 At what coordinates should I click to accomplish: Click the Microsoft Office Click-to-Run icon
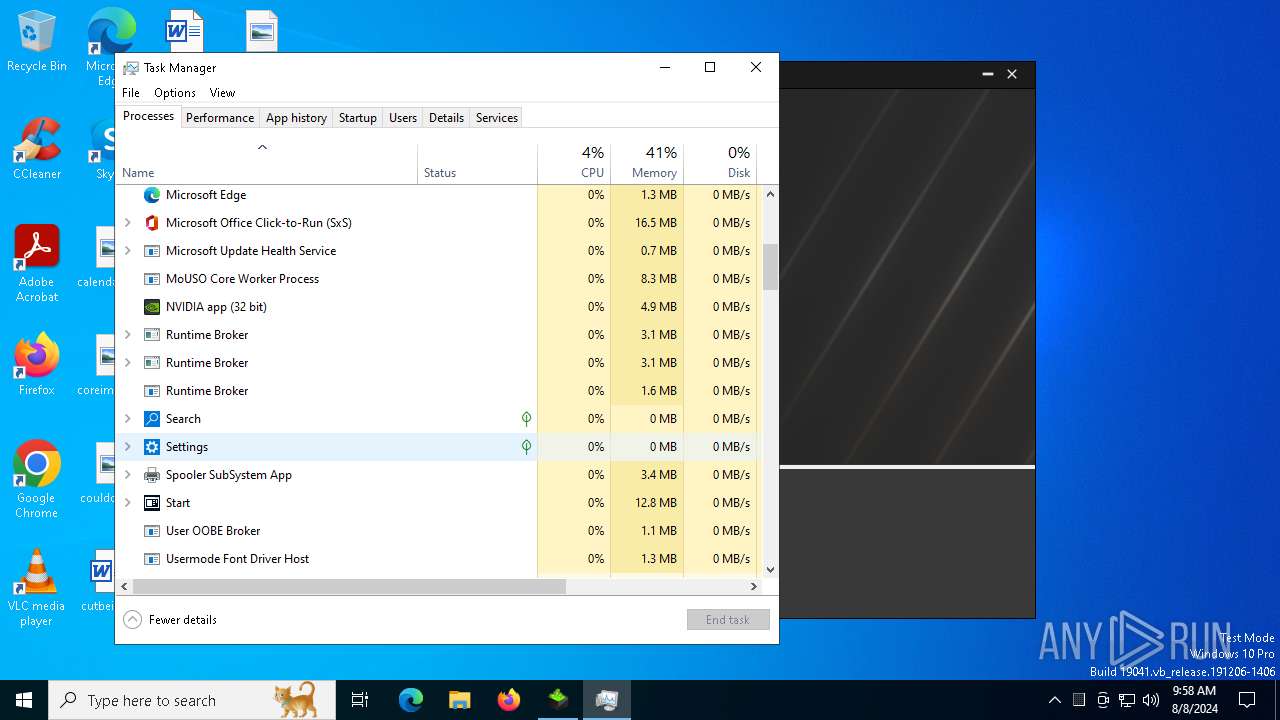point(152,223)
